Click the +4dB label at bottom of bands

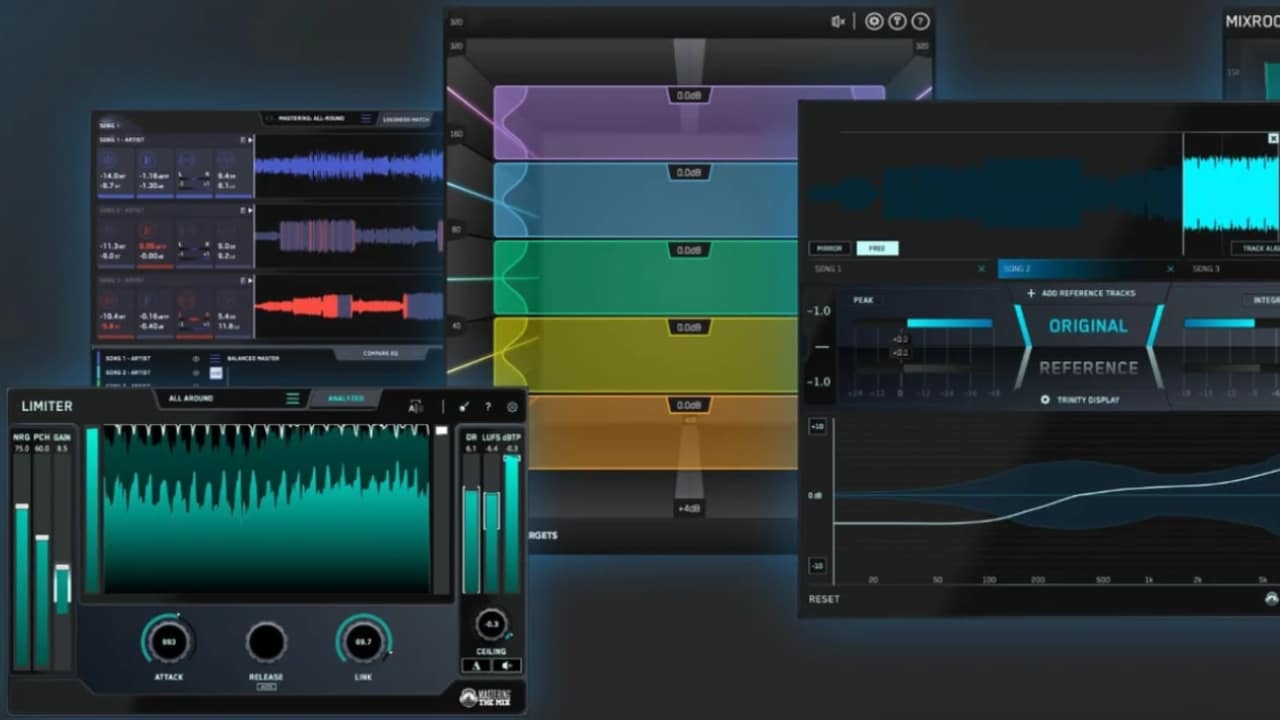click(x=690, y=508)
